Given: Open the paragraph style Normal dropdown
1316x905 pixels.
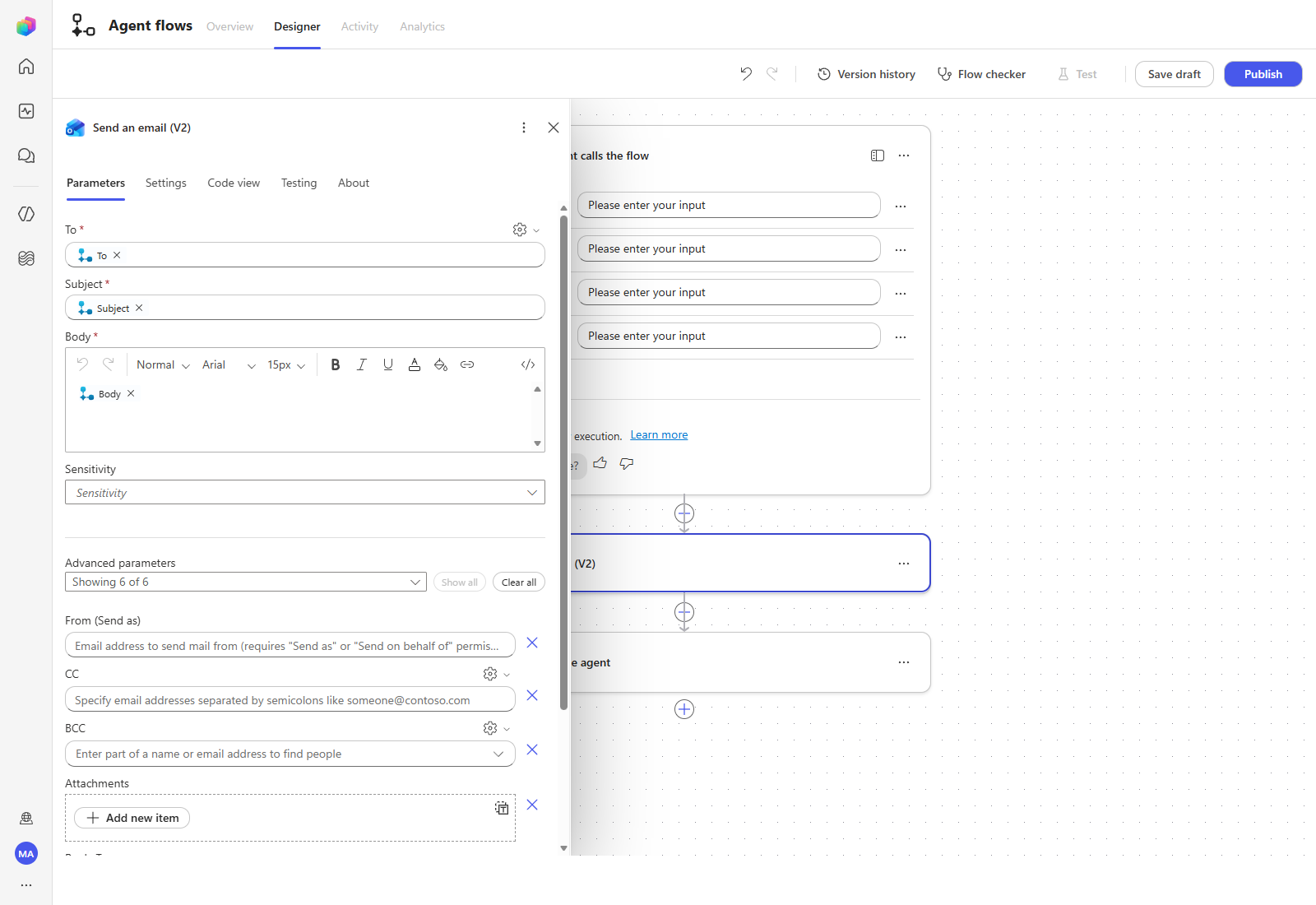Looking at the screenshot, I should (x=163, y=364).
